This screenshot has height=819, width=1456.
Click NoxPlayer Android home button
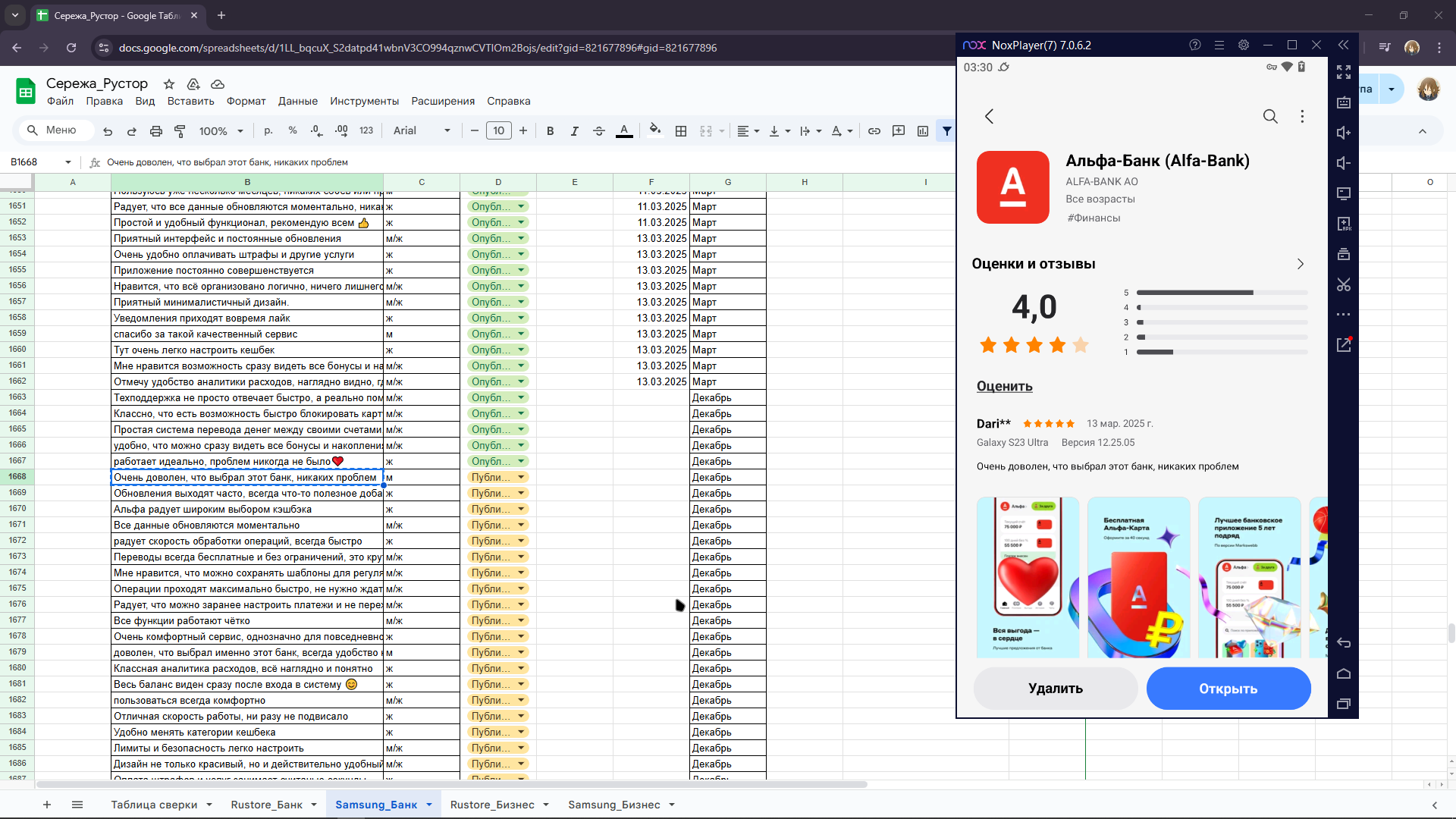(1344, 673)
